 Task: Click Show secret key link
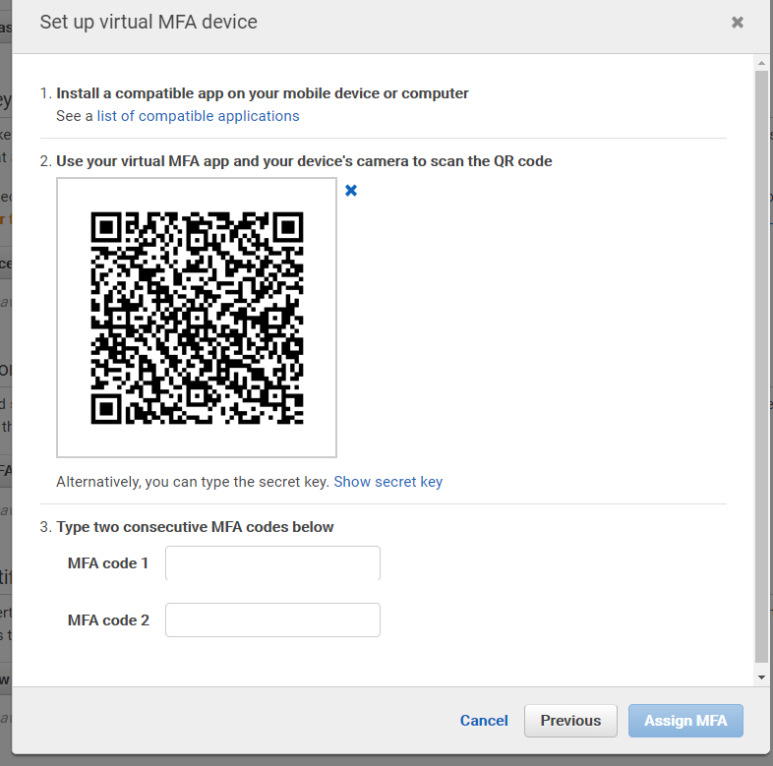[388, 482]
